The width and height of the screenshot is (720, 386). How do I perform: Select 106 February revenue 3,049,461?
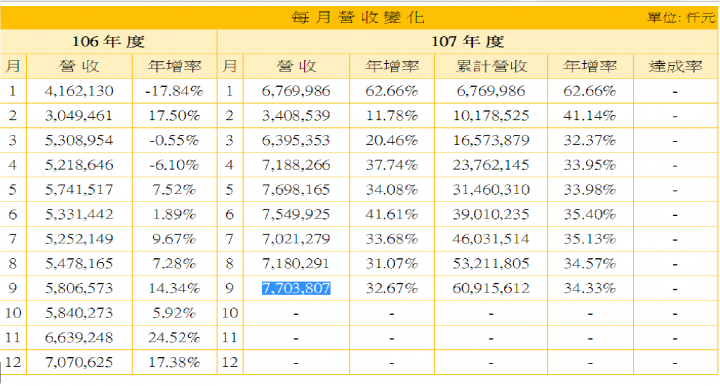79,116
